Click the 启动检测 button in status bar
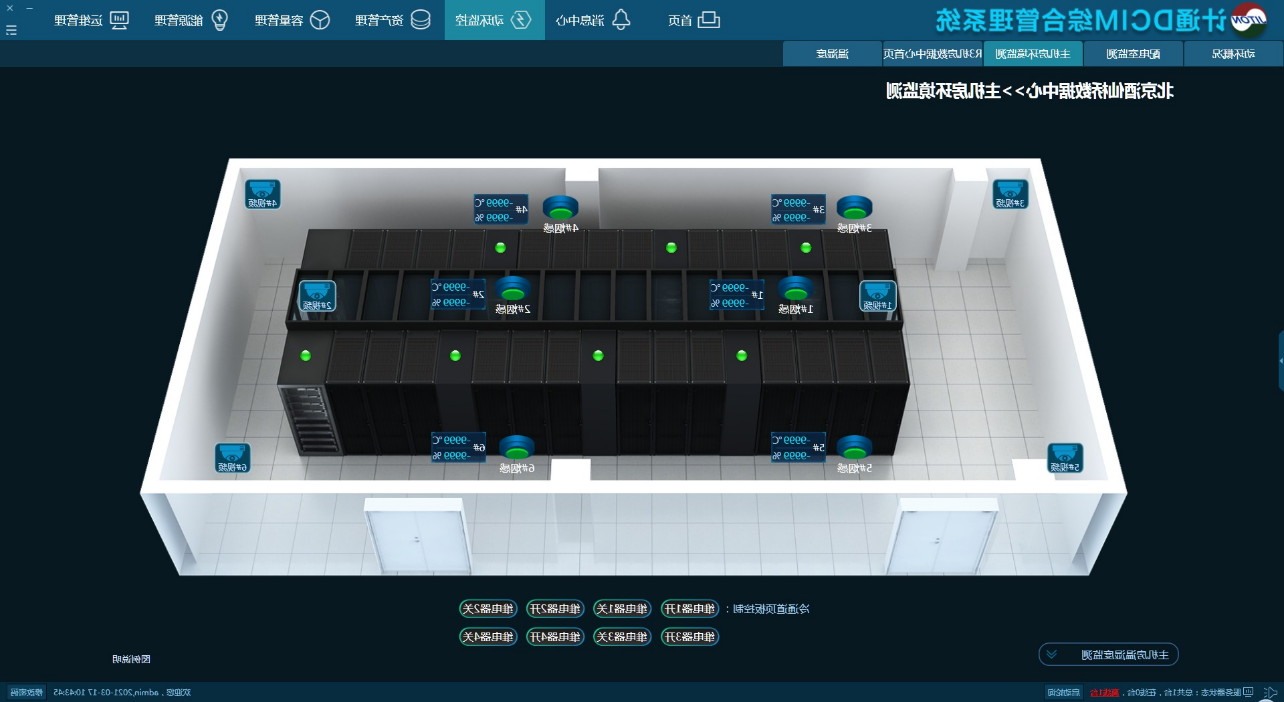 (1064, 692)
